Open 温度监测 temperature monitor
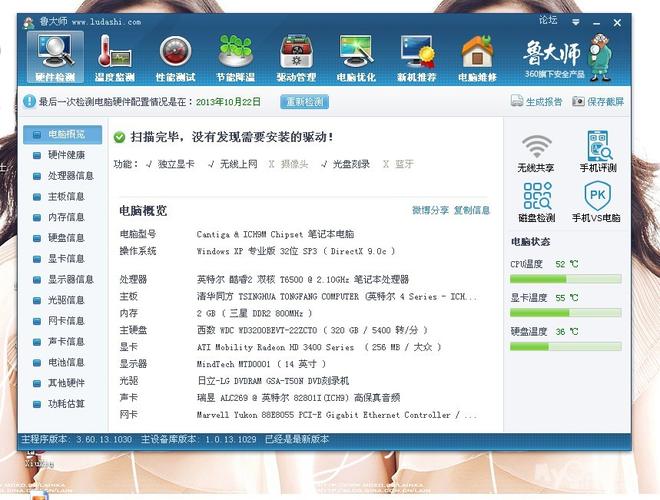This screenshot has width=660, height=500. (x=115, y=58)
